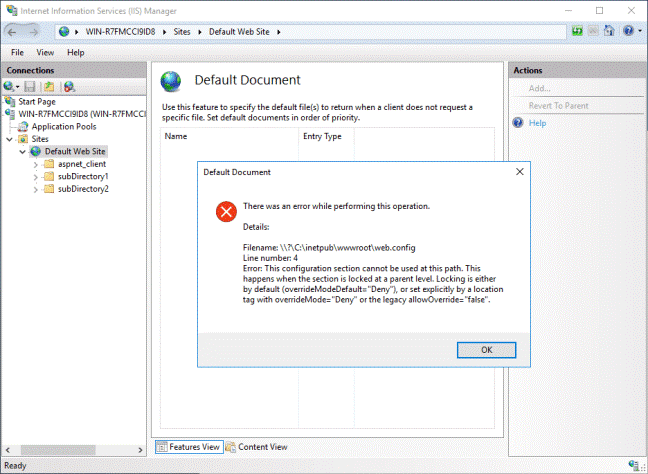
Task: Click the Create New Connection icon
Action: tap(10, 86)
